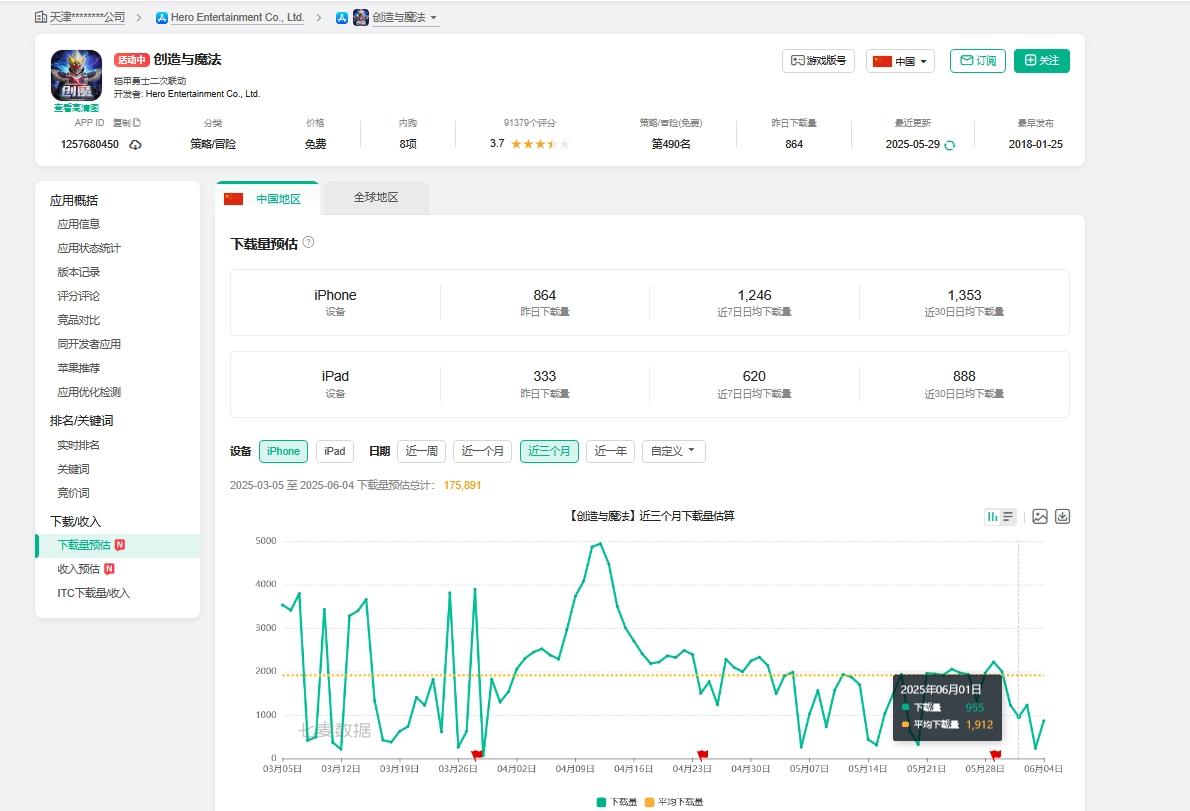The width and height of the screenshot is (1190, 811).
Task: Click the download cloud icon beside 1257680450
Action: (x=135, y=144)
